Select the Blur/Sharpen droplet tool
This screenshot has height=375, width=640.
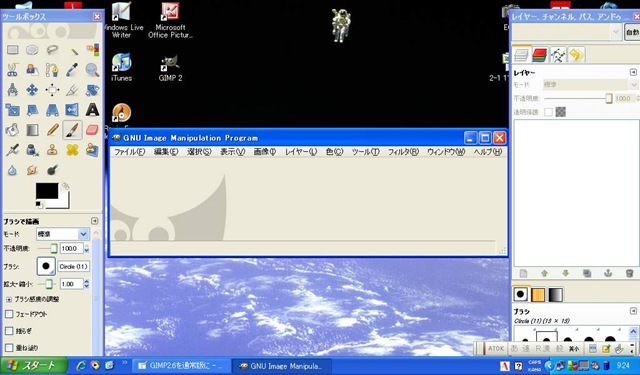12,170
